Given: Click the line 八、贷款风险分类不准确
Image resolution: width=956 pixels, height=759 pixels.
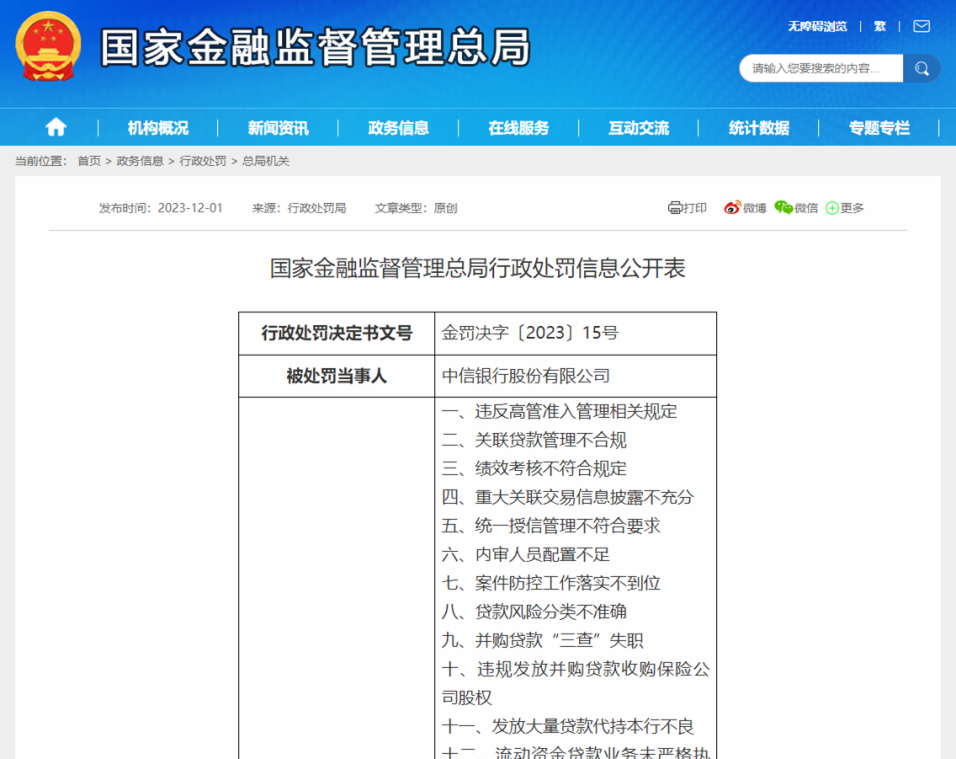Looking at the screenshot, I should tap(534, 612).
